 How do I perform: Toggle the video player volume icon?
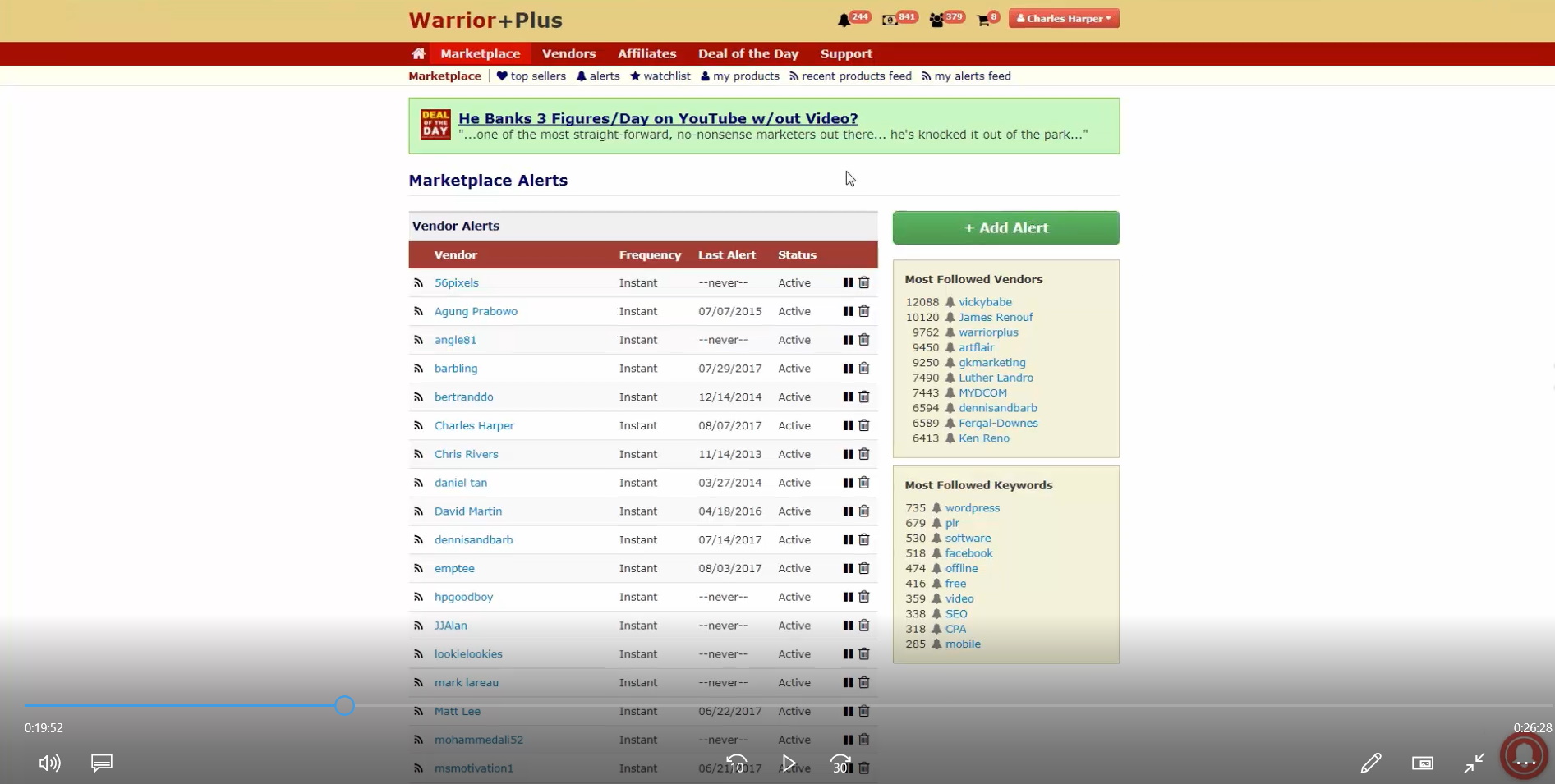tap(50, 763)
